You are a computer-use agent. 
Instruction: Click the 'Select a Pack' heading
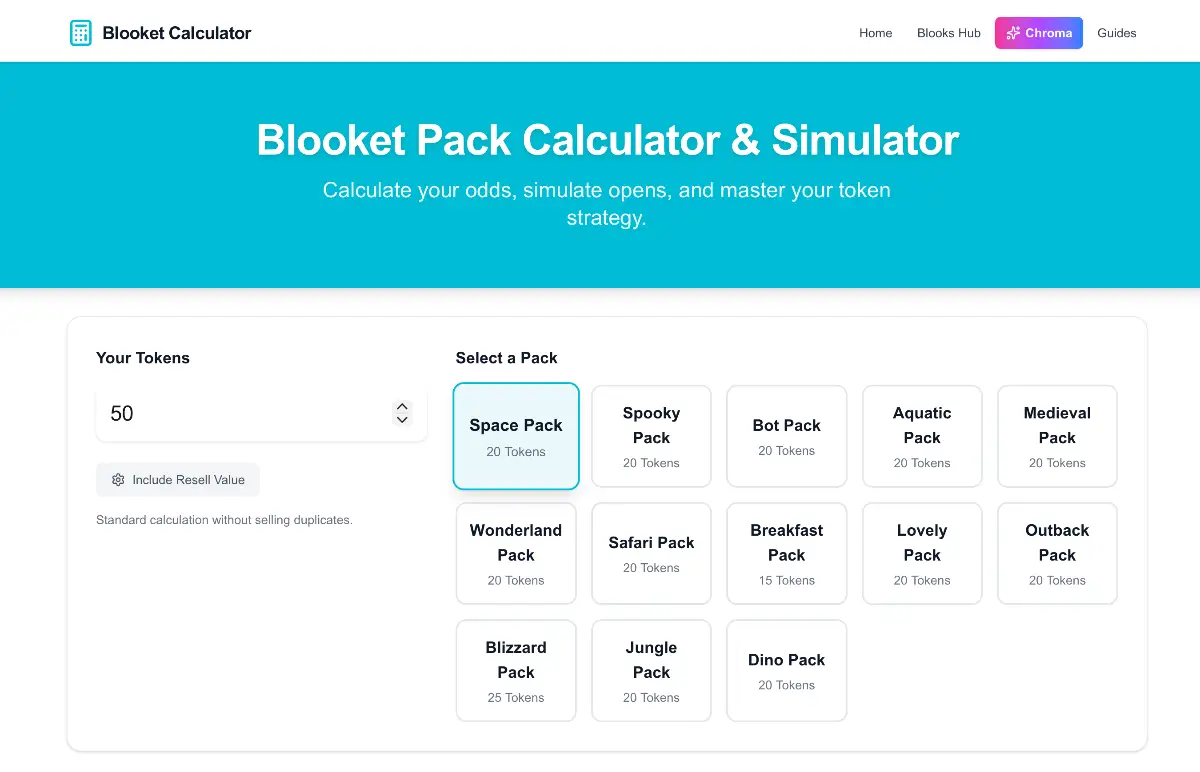tap(507, 358)
